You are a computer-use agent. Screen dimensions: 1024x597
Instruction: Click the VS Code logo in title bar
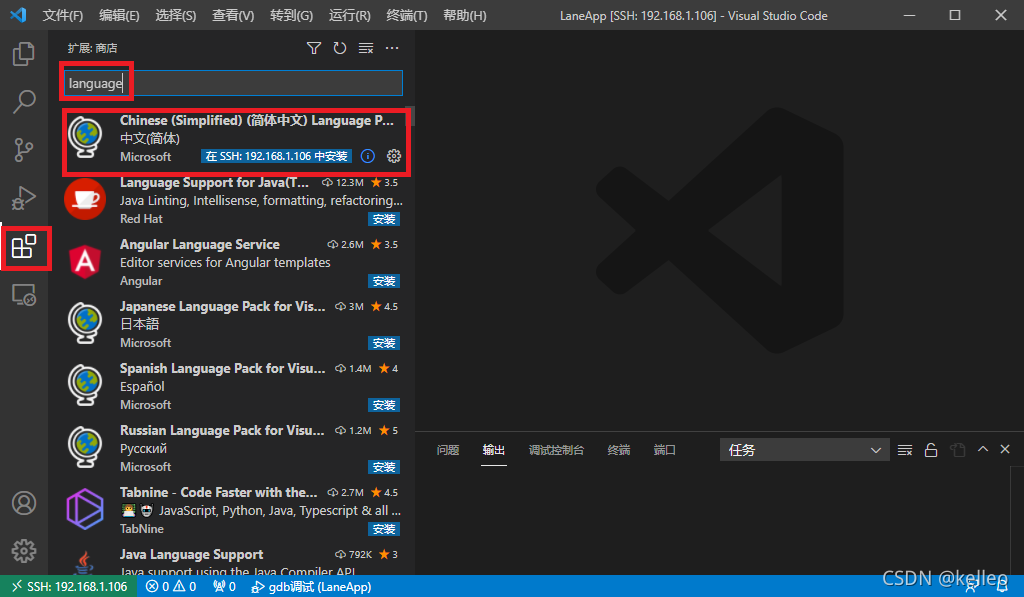(18, 14)
